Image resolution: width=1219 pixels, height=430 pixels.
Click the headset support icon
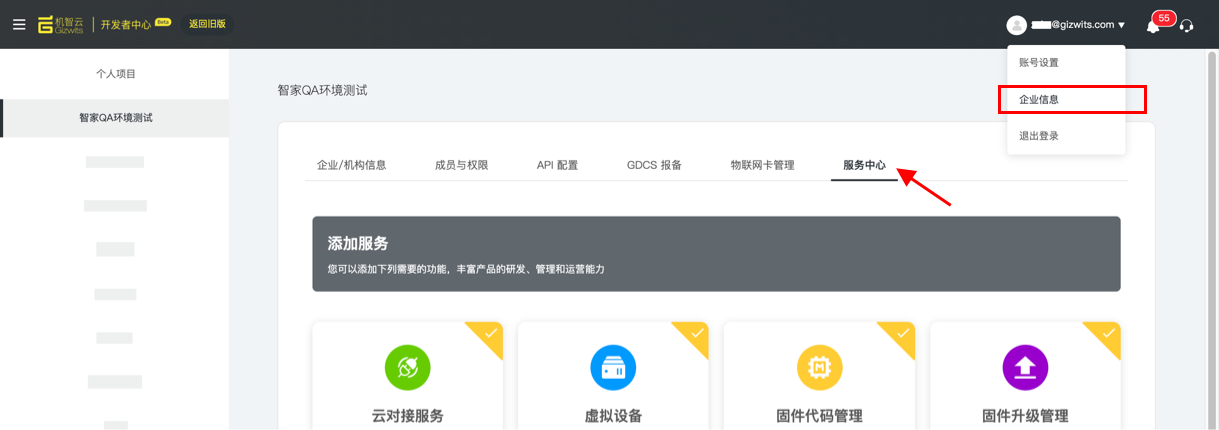coord(1187,26)
